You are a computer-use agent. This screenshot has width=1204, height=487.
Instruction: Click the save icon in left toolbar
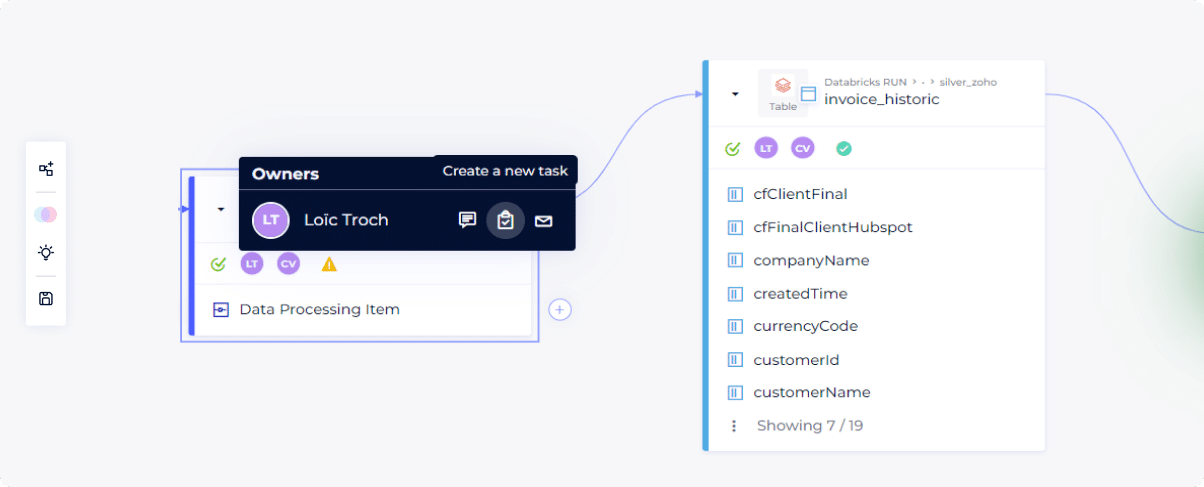point(46,298)
